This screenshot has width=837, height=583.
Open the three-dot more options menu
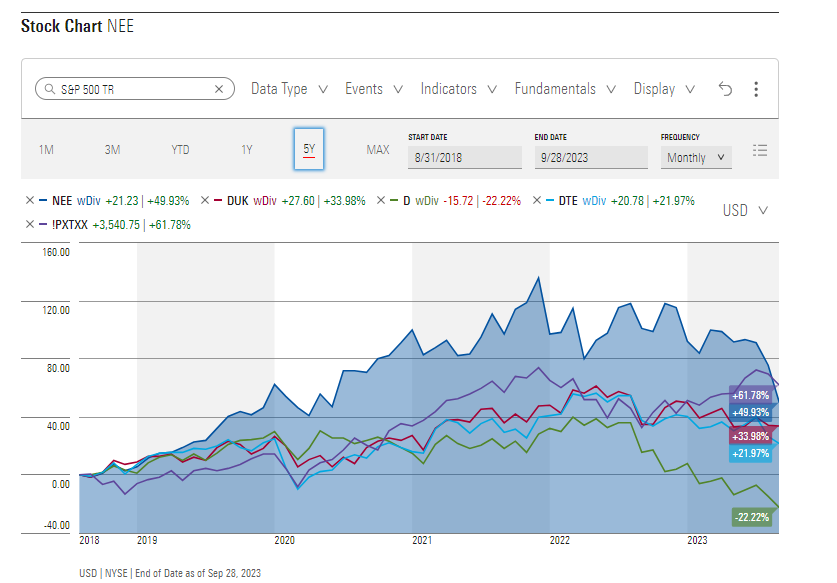pyautogui.click(x=756, y=89)
